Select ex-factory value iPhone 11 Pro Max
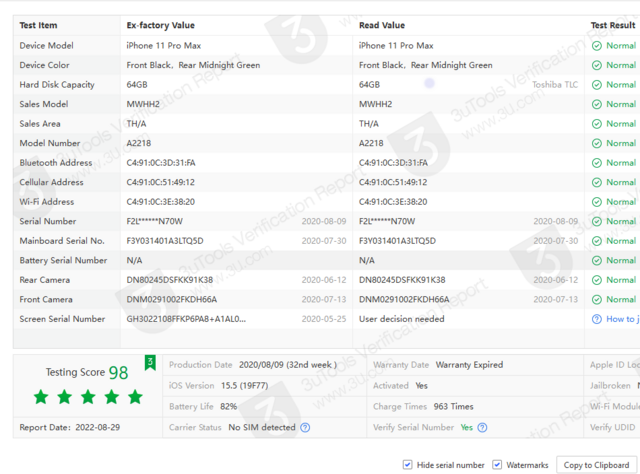This screenshot has height=474, width=640. pos(164,46)
